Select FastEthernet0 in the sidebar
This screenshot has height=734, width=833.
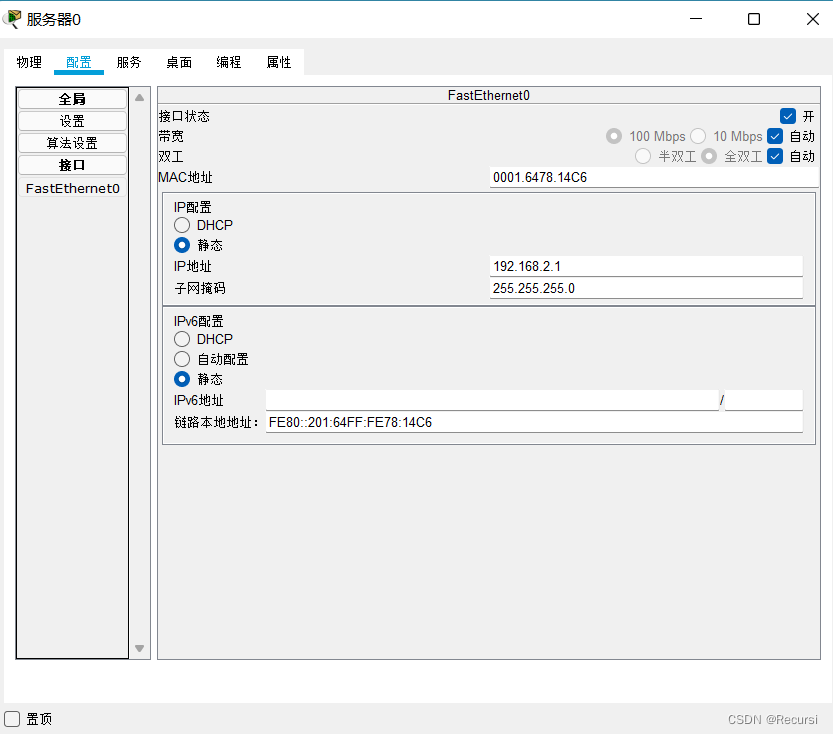pos(72,188)
